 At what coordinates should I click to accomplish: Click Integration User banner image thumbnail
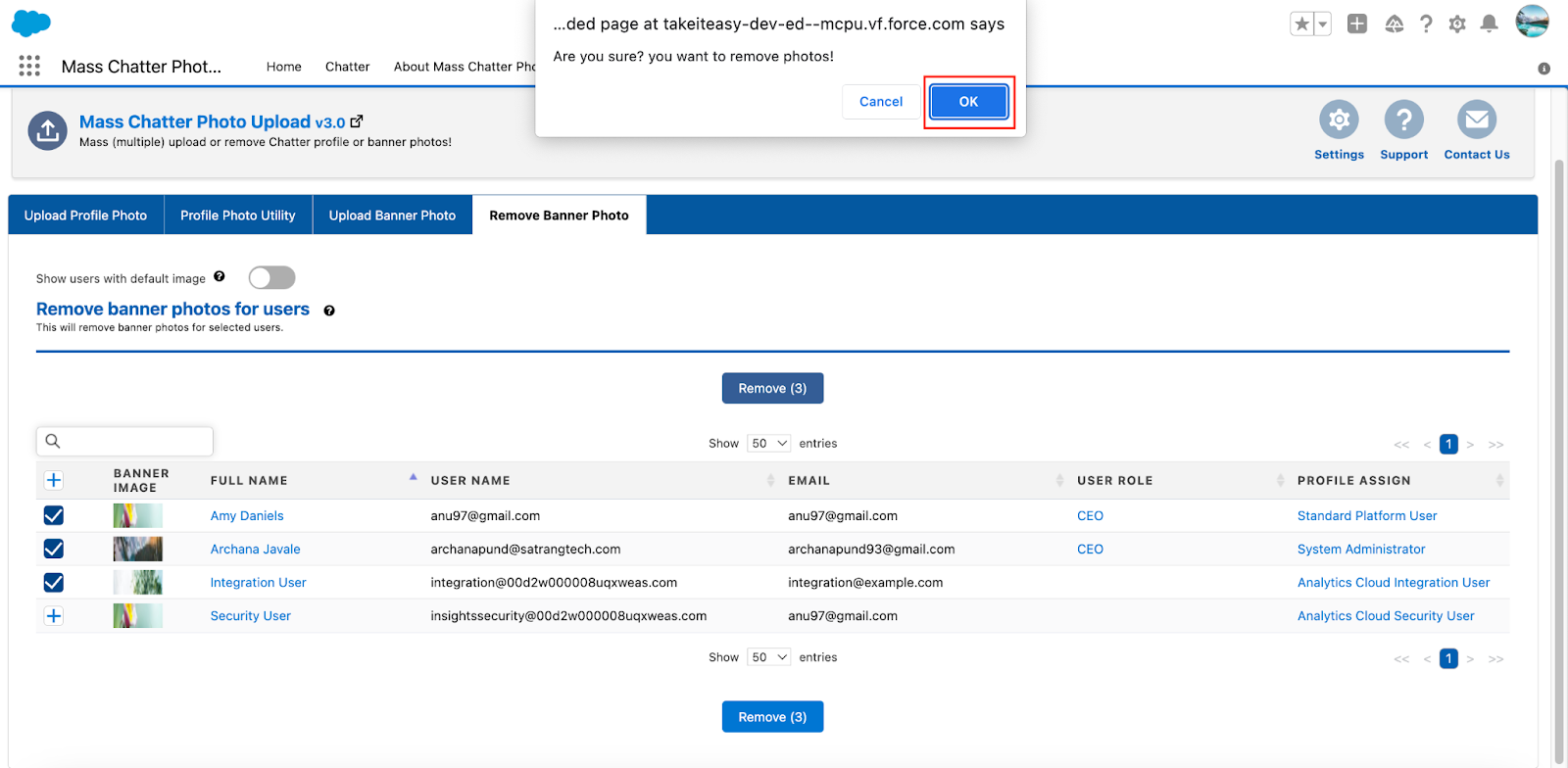click(137, 582)
